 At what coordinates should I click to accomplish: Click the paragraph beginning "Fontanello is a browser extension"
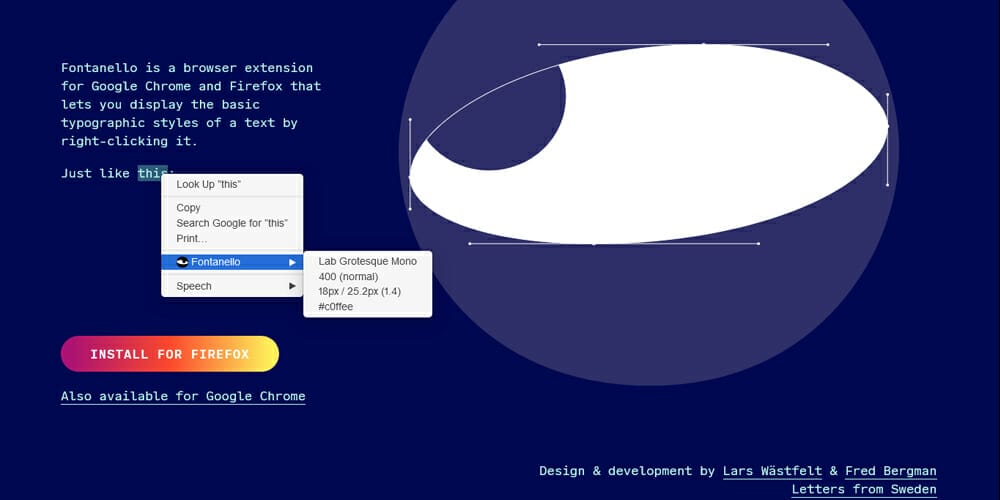click(x=191, y=105)
